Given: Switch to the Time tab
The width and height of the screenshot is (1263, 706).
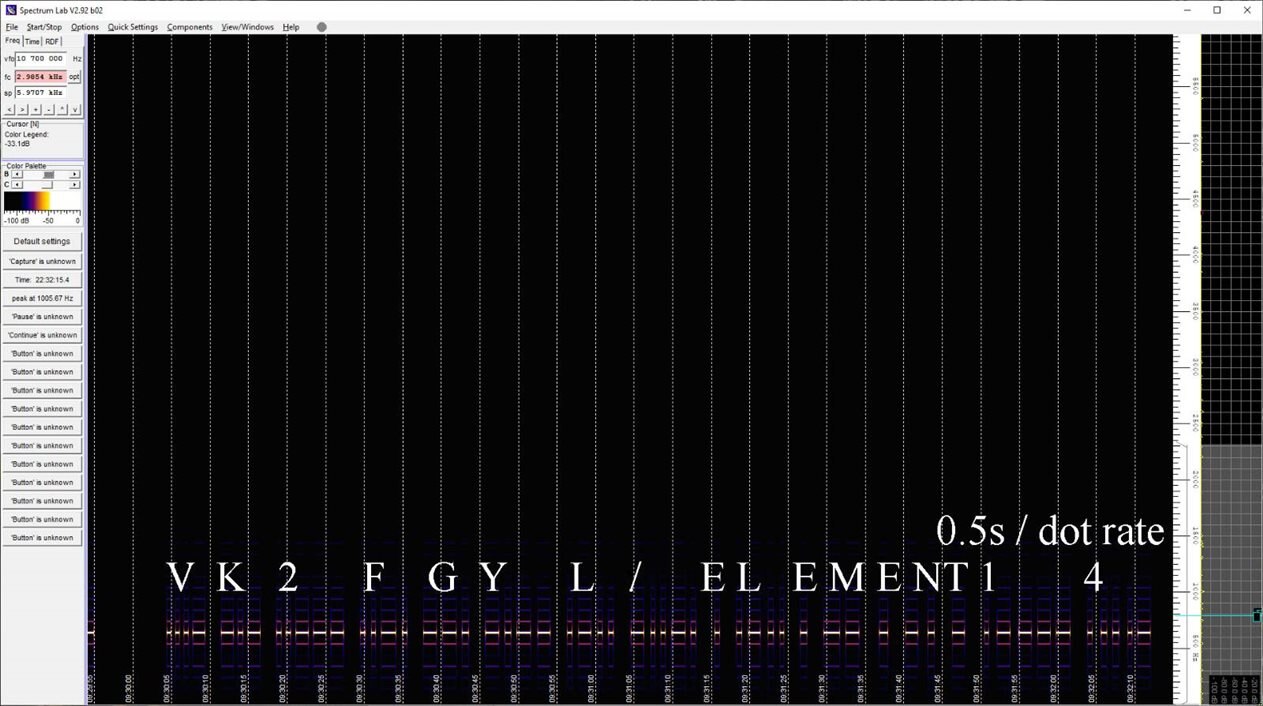Looking at the screenshot, I should point(32,41).
